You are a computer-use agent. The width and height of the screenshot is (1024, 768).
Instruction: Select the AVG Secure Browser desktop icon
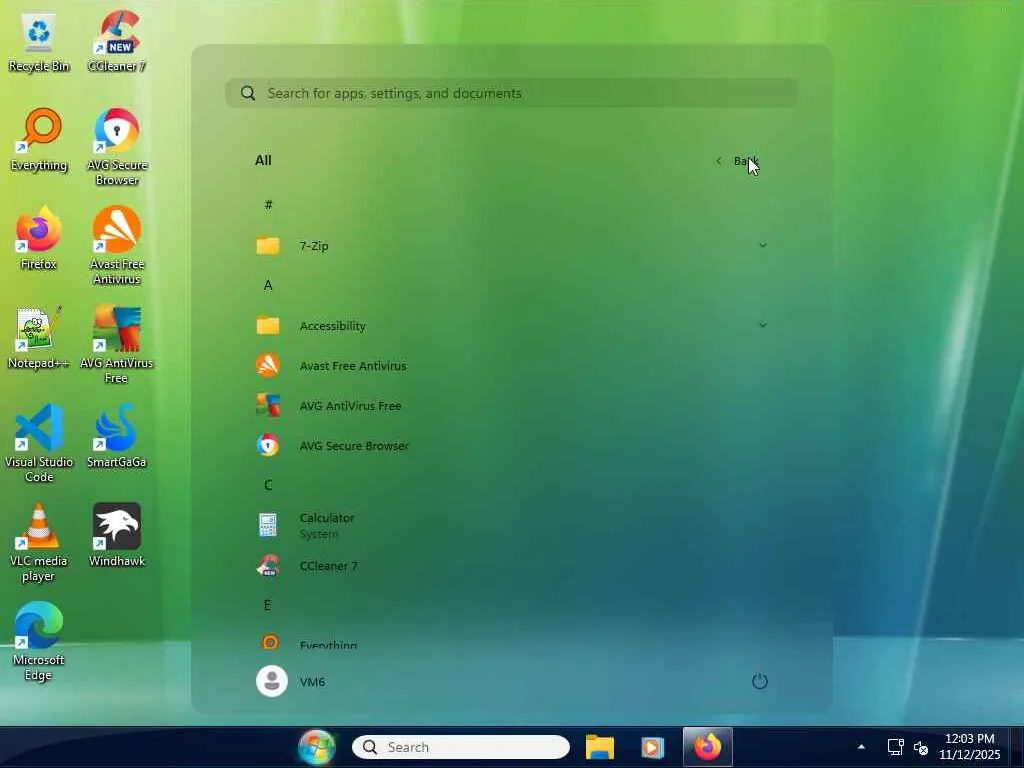coord(117,148)
